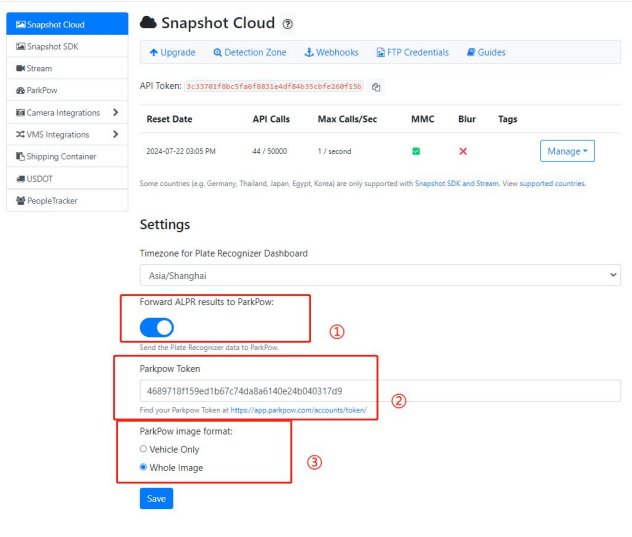Follow the Snapshot SDK and Stream link
Screen dimensions: 632x537
tap(457, 183)
